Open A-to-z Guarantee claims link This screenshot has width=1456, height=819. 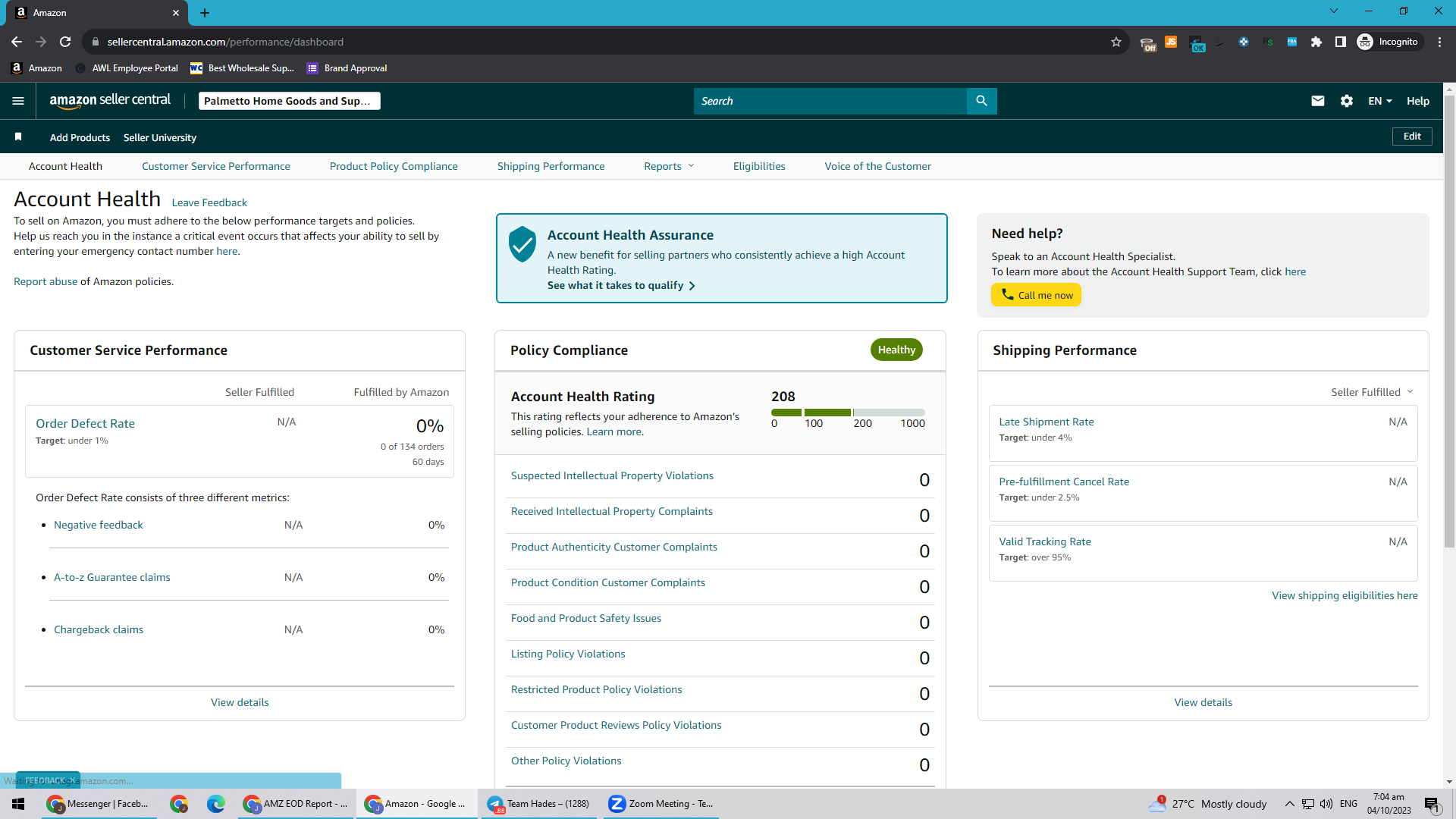[111, 577]
